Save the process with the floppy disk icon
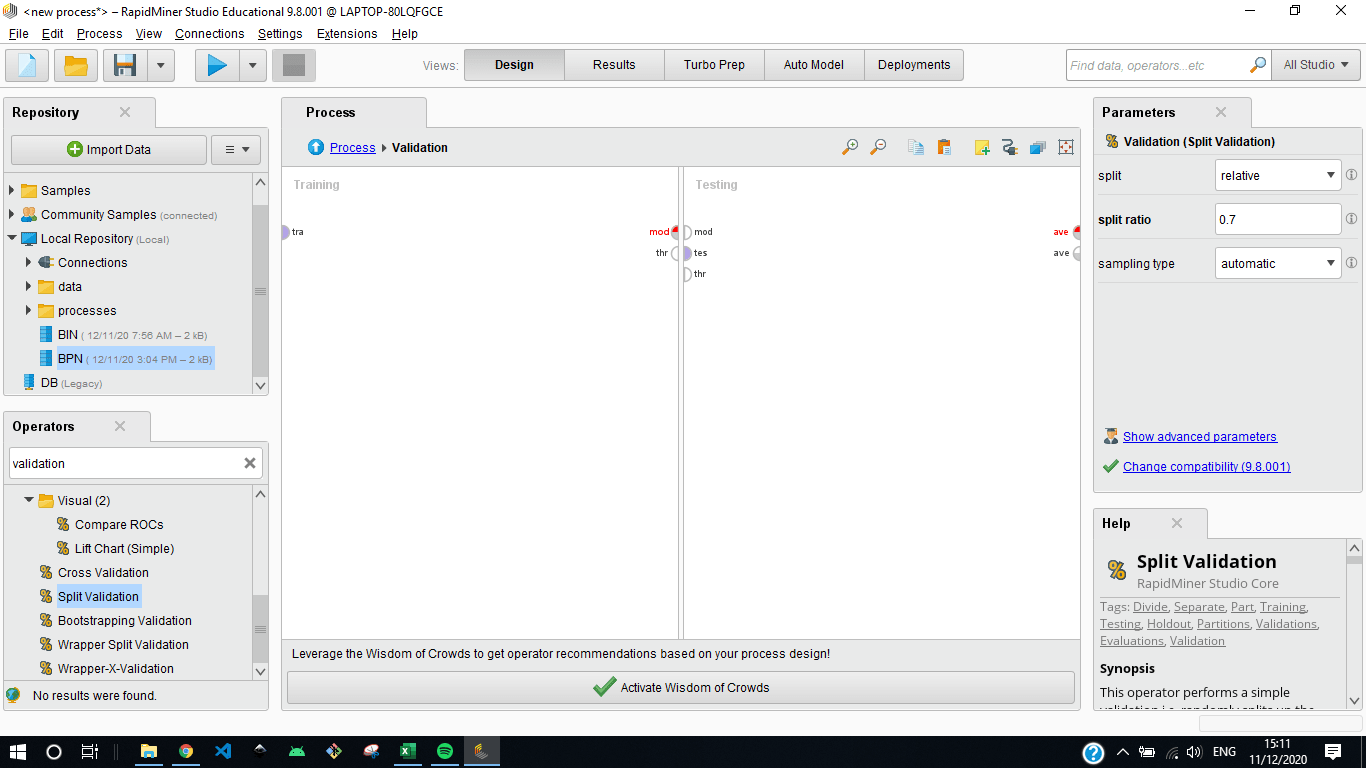This screenshot has height=768, width=1366. [x=125, y=65]
